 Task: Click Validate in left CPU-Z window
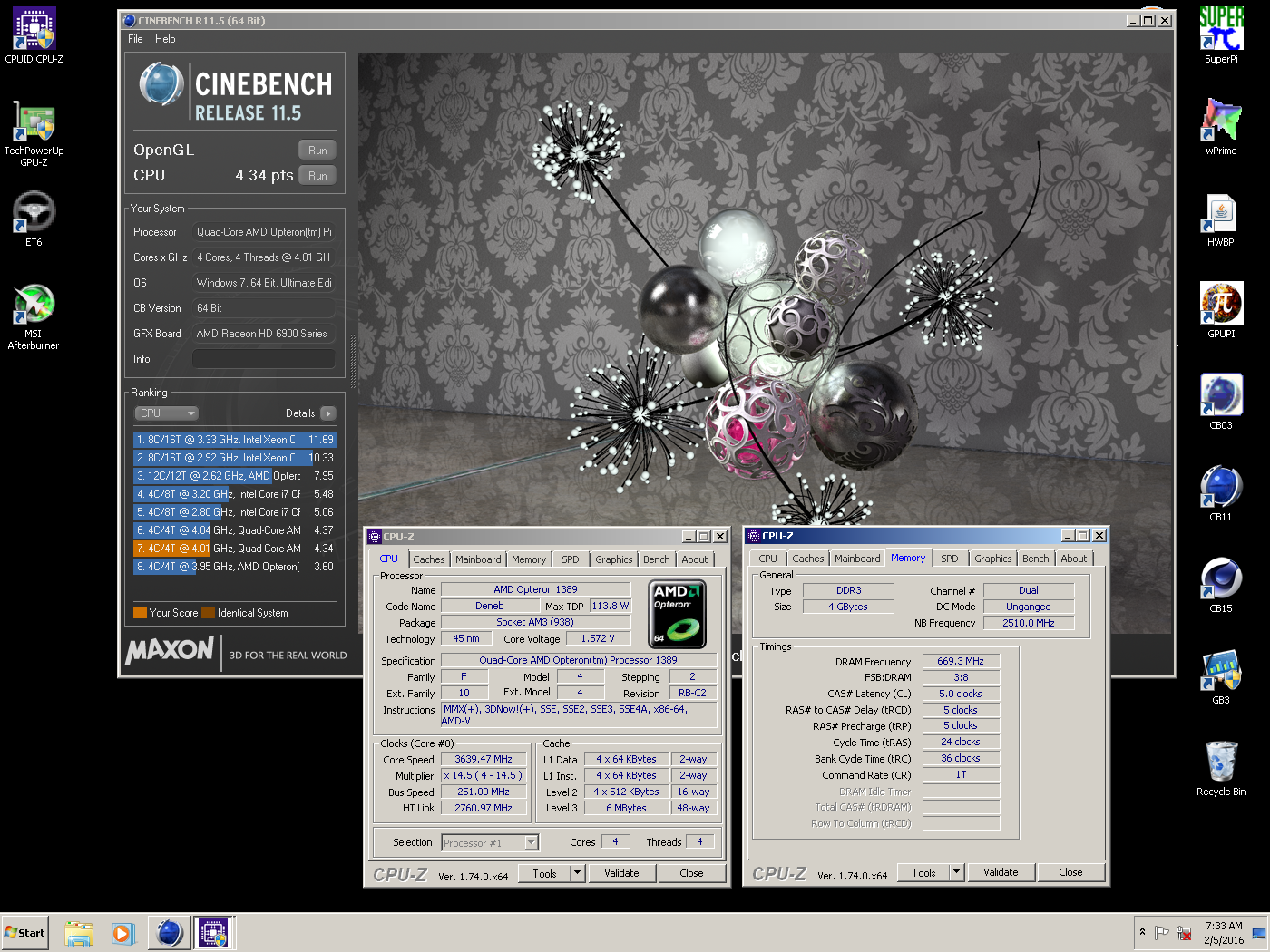(x=621, y=874)
